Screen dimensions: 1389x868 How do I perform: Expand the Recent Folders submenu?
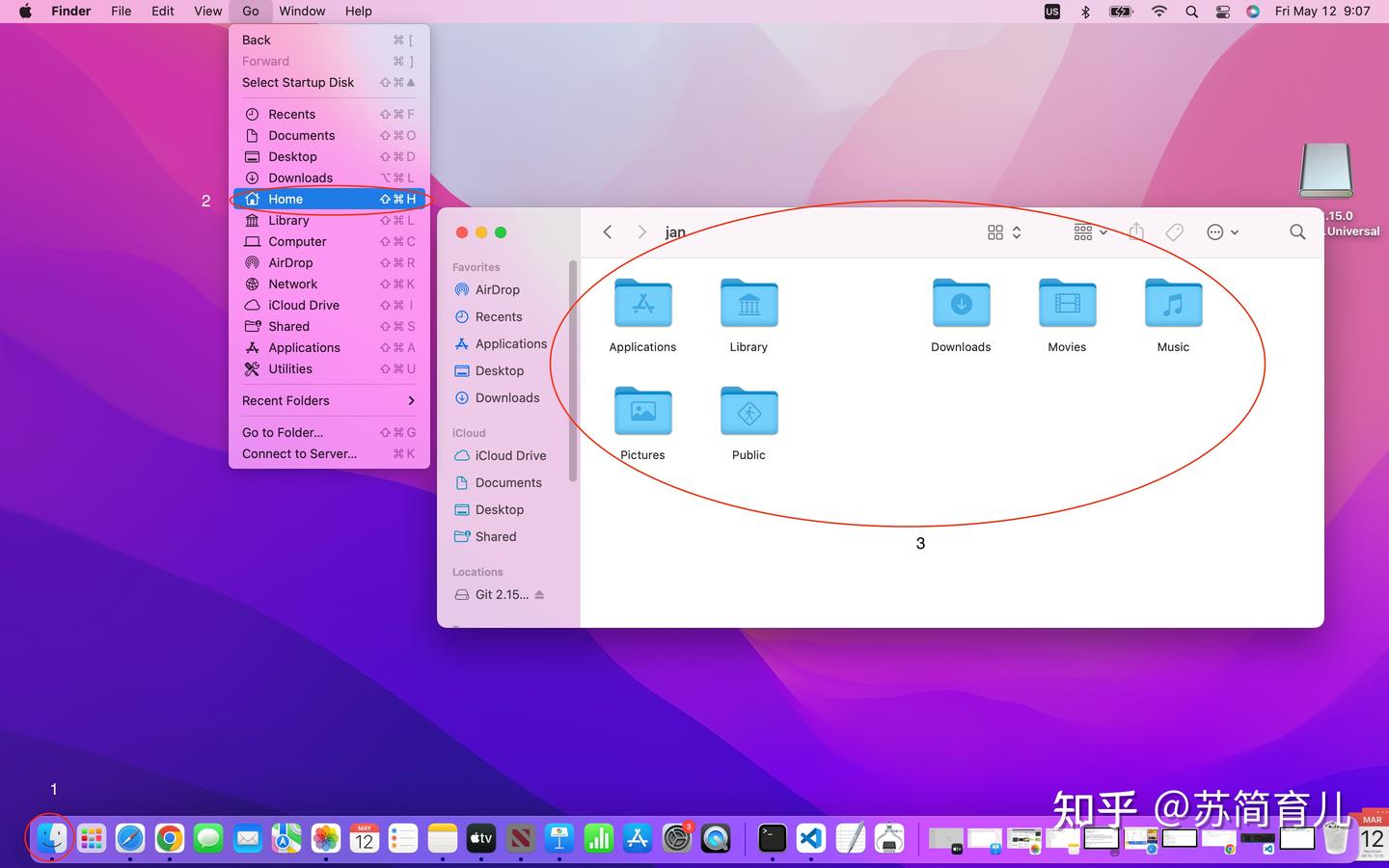point(329,400)
